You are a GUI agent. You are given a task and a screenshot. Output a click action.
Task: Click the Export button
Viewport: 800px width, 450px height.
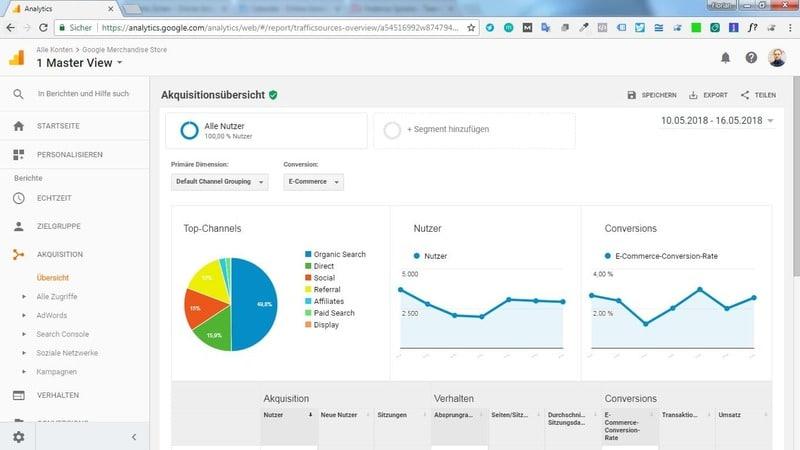point(708,95)
